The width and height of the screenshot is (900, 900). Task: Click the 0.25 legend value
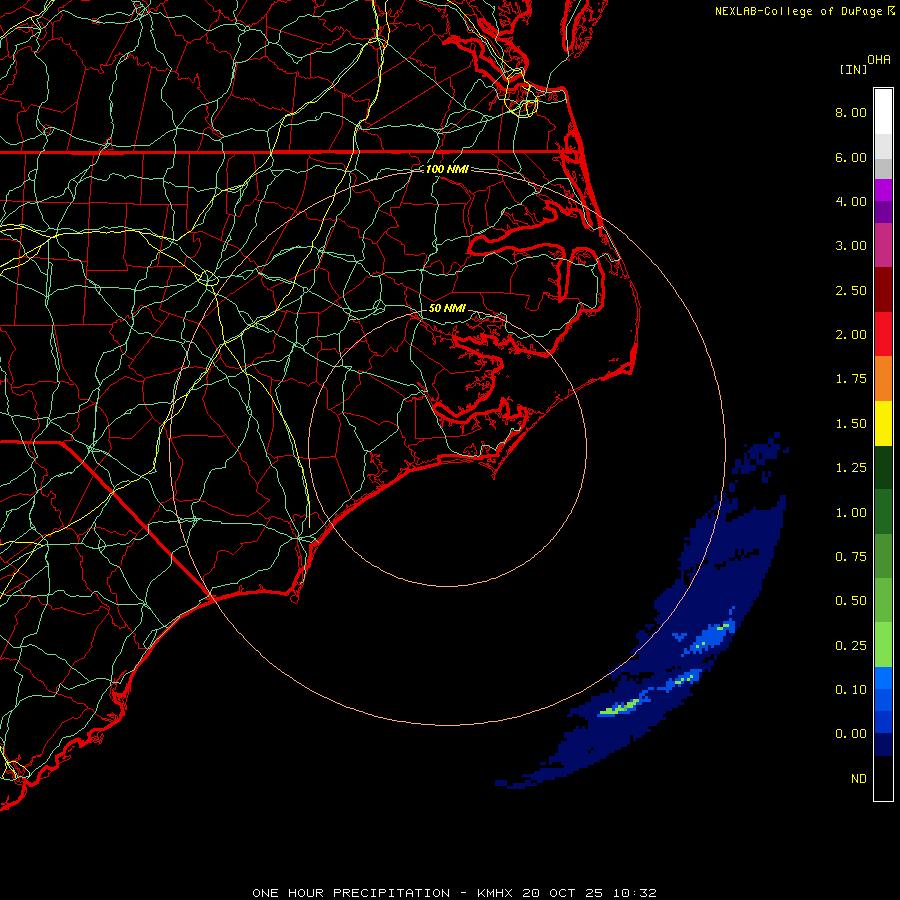click(x=851, y=646)
